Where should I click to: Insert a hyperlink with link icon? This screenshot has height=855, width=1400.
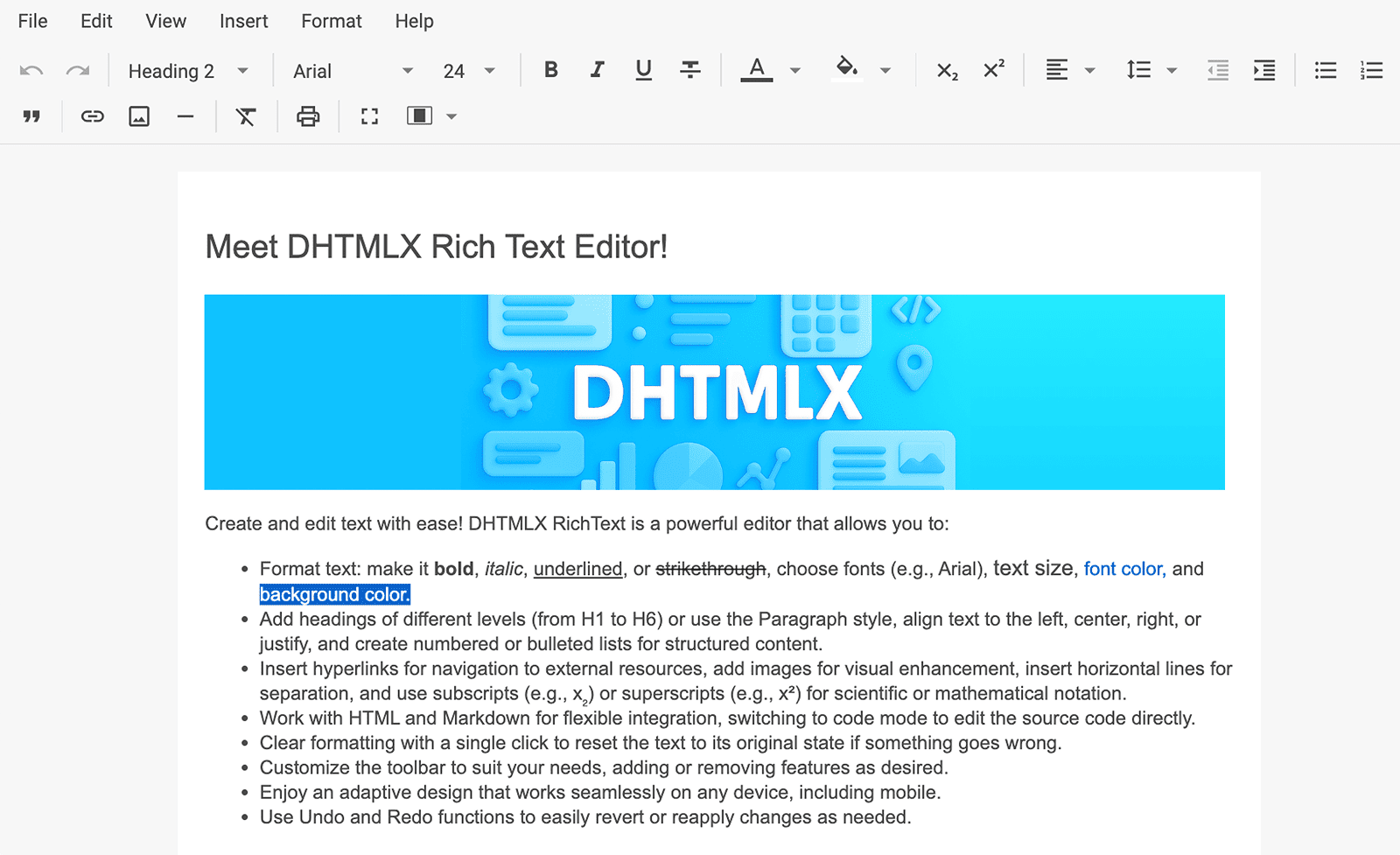point(93,116)
